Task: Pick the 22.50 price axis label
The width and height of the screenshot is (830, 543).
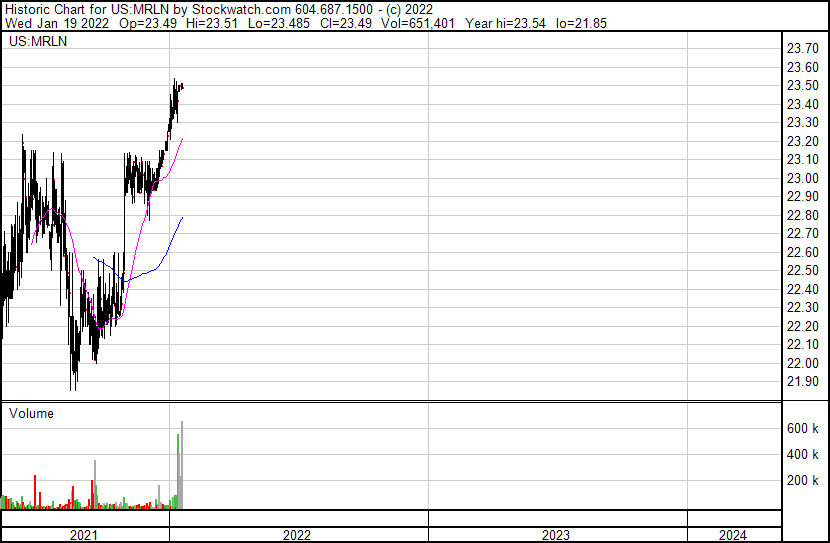Action: (803, 270)
